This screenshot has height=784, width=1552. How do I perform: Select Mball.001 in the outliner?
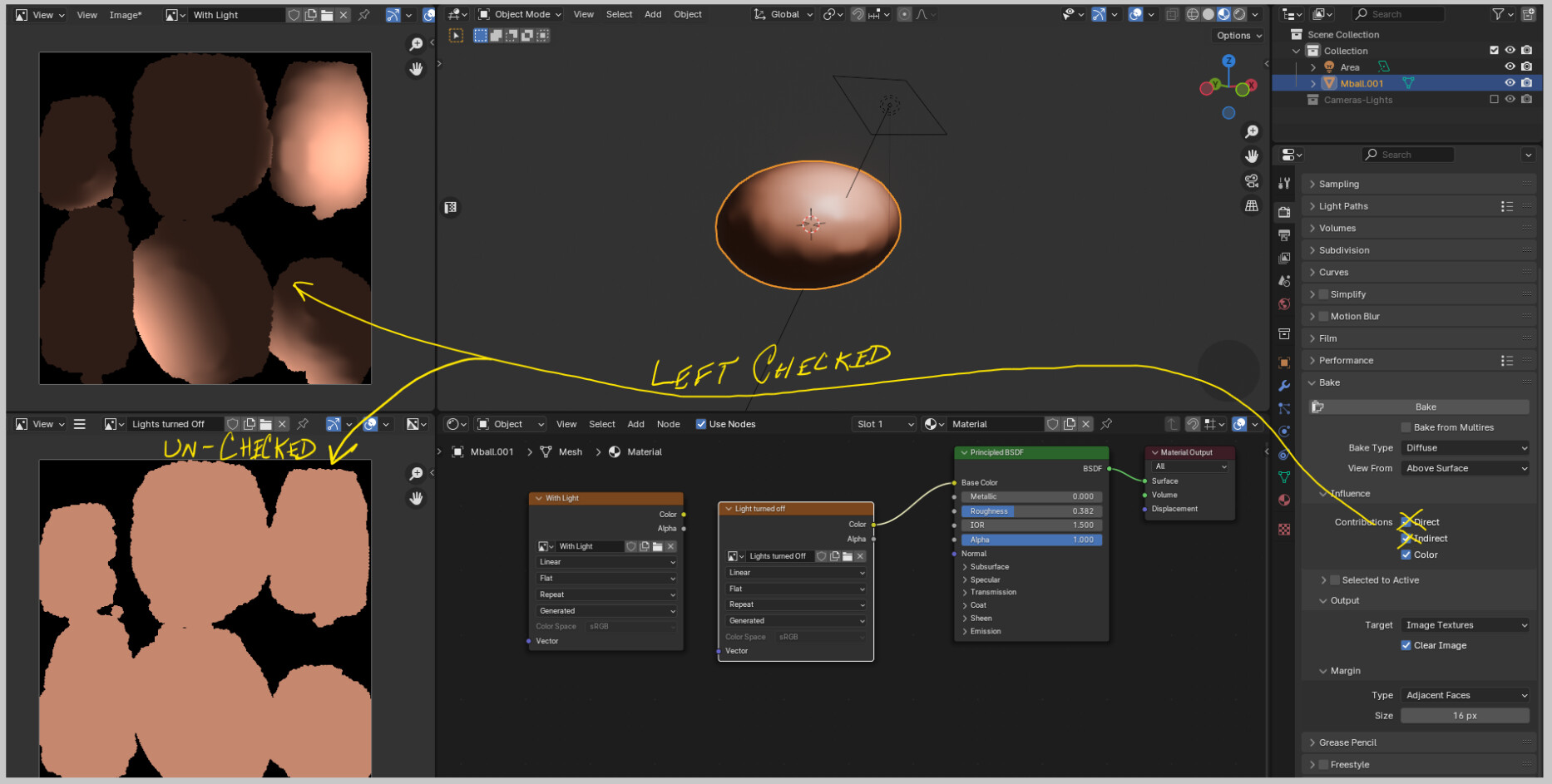pyautogui.click(x=1362, y=83)
